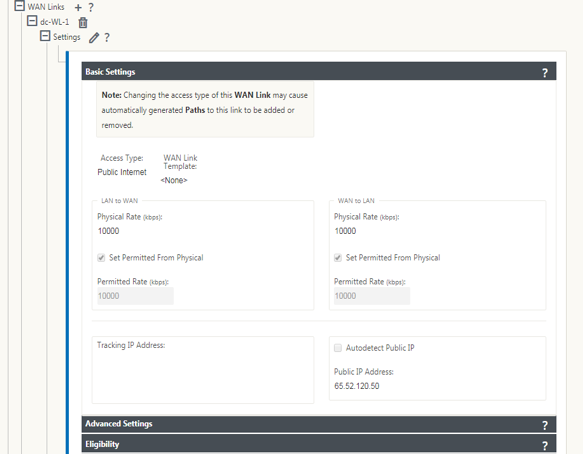This screenshot has height=454, width=583.
Task: Click WAN to LAN Permitted Rate field
Action: [372, 296]
